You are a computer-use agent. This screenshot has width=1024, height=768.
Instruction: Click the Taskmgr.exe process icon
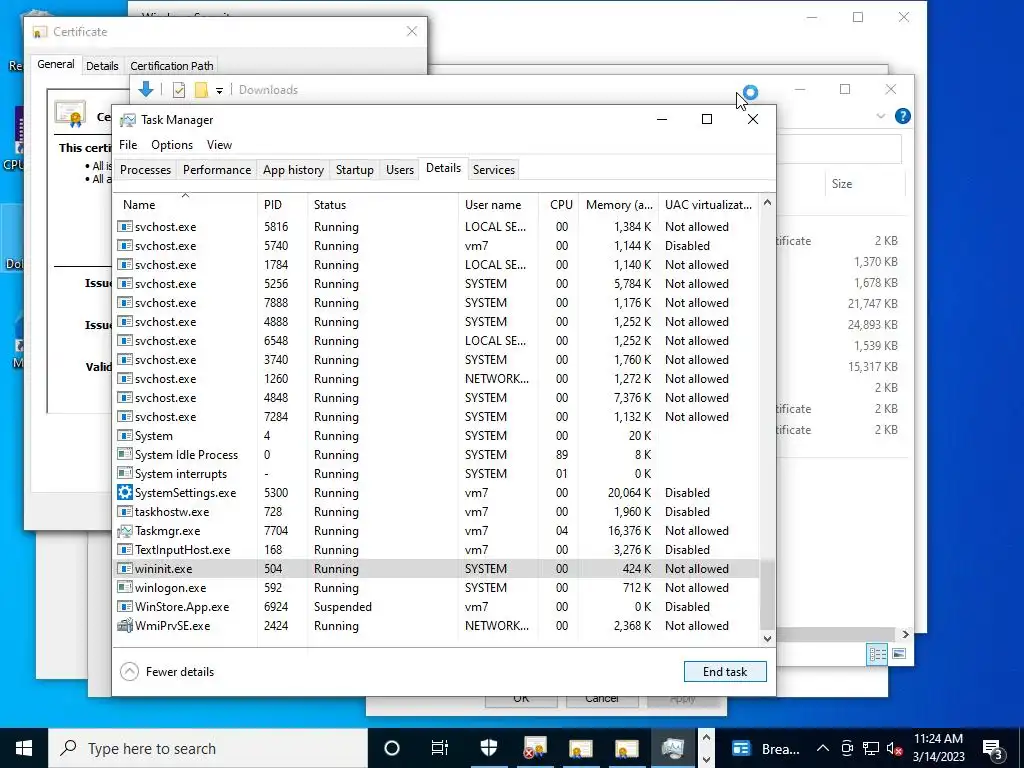pos(125,531)
